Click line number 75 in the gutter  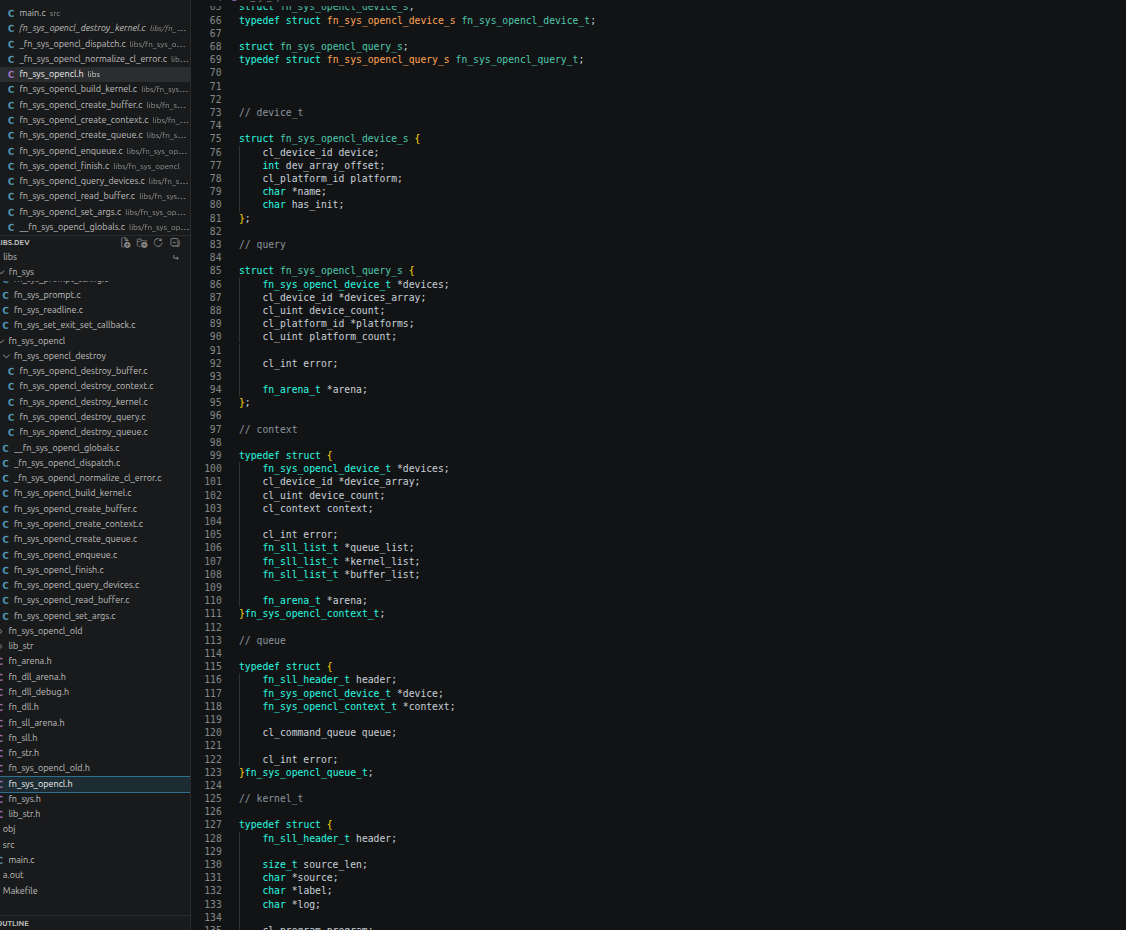click(215, 139)
